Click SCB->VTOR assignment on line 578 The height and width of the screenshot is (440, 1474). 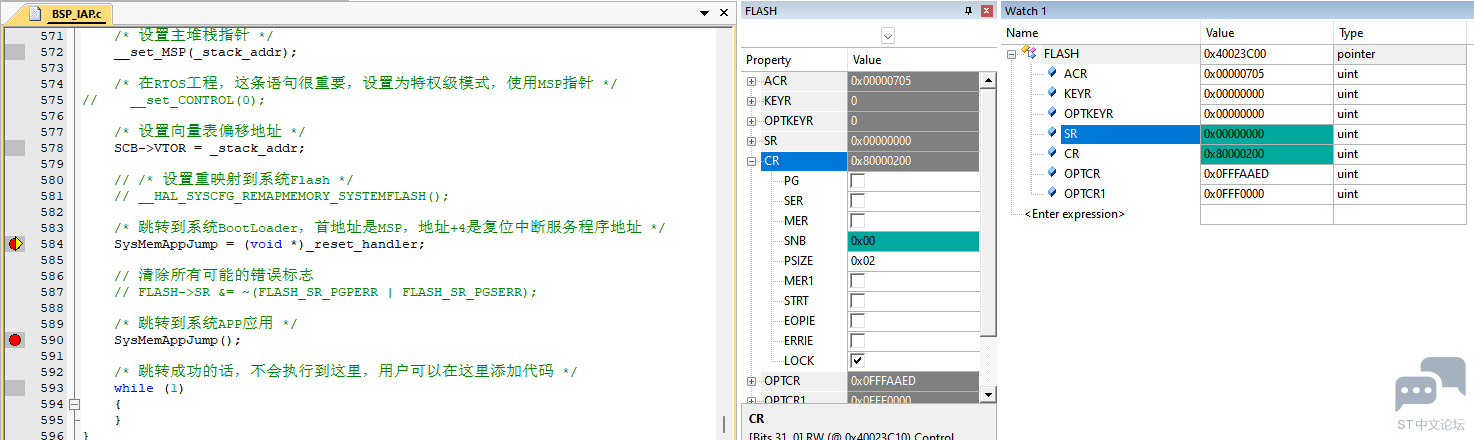click(x=209, y=148)
